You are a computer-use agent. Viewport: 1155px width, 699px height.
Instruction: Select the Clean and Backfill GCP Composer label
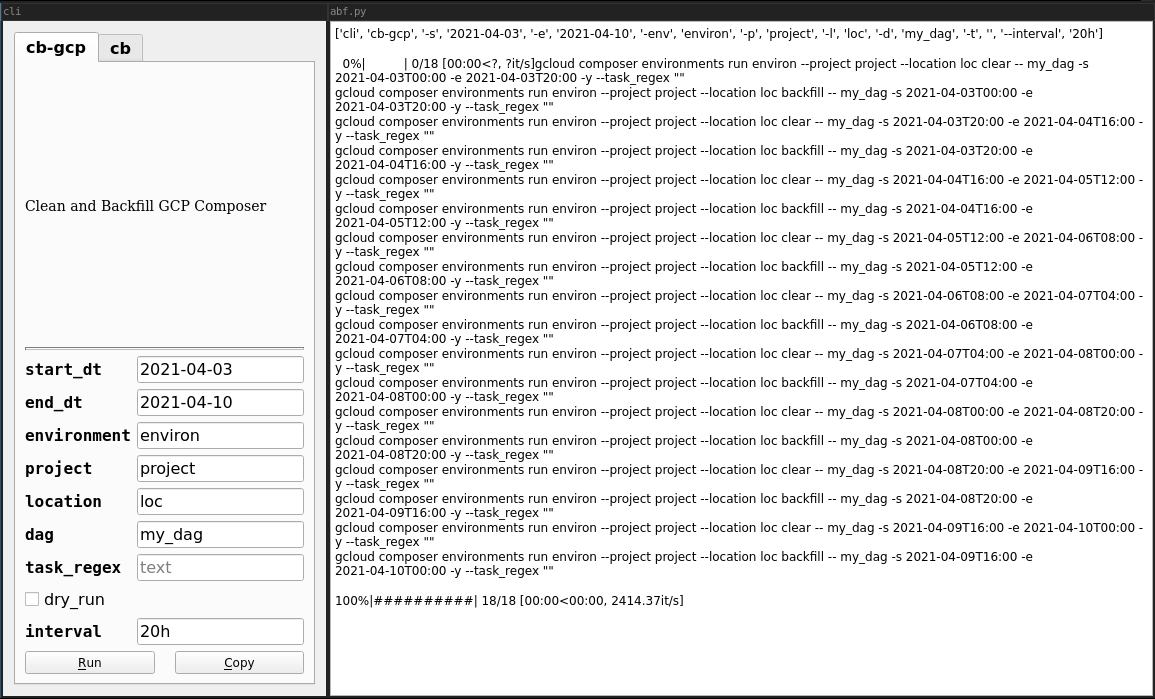(146, 206)
